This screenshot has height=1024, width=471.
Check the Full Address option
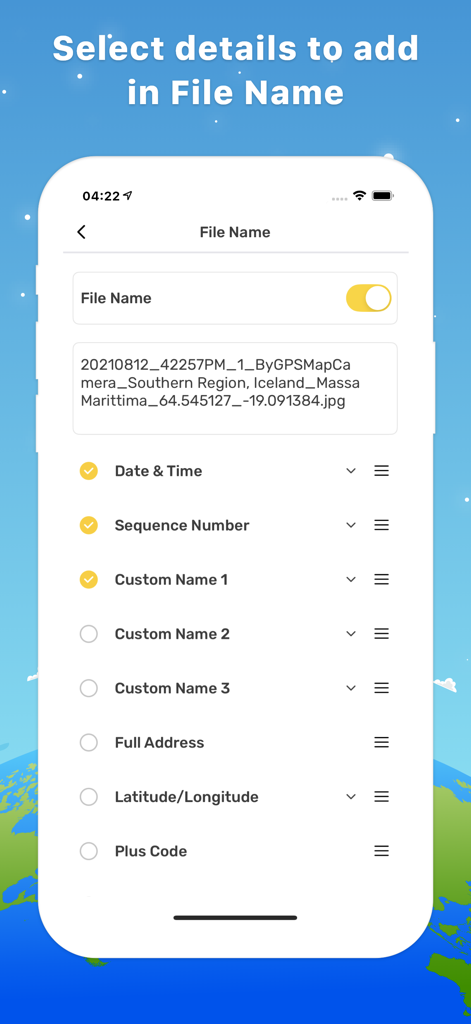[x=88, y=743]
